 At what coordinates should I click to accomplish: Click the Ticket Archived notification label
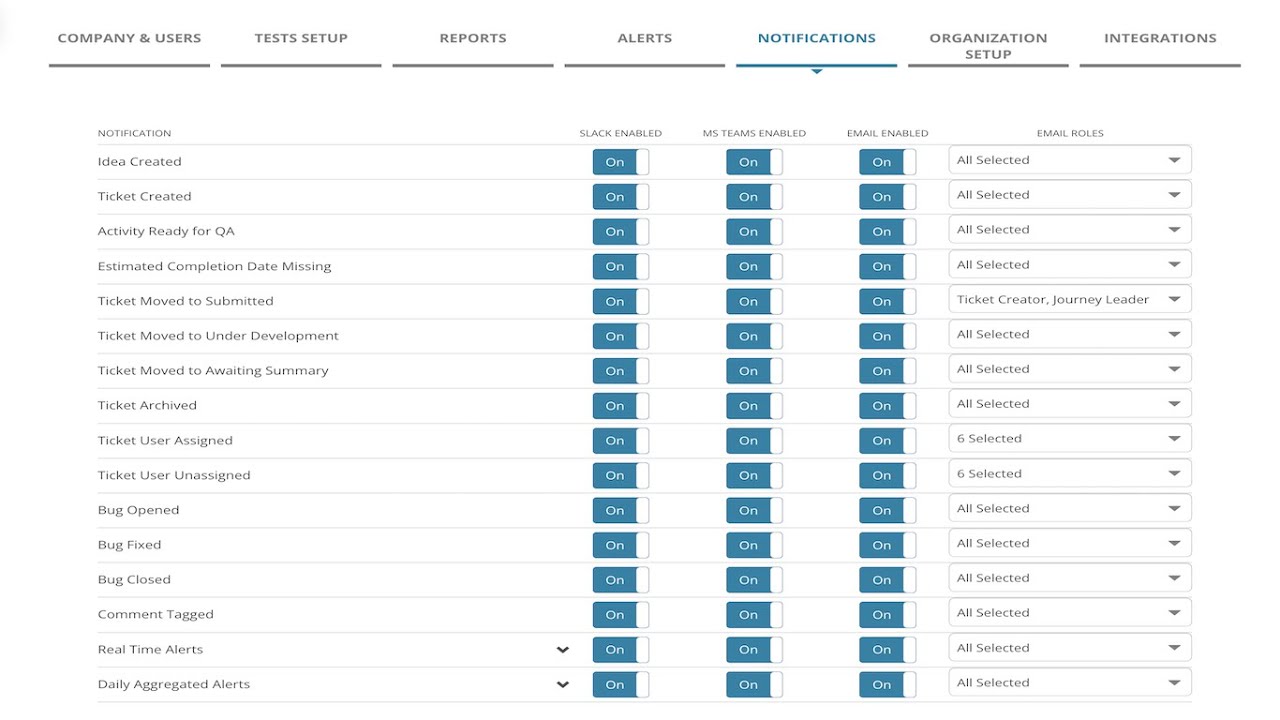click(147, 406)
